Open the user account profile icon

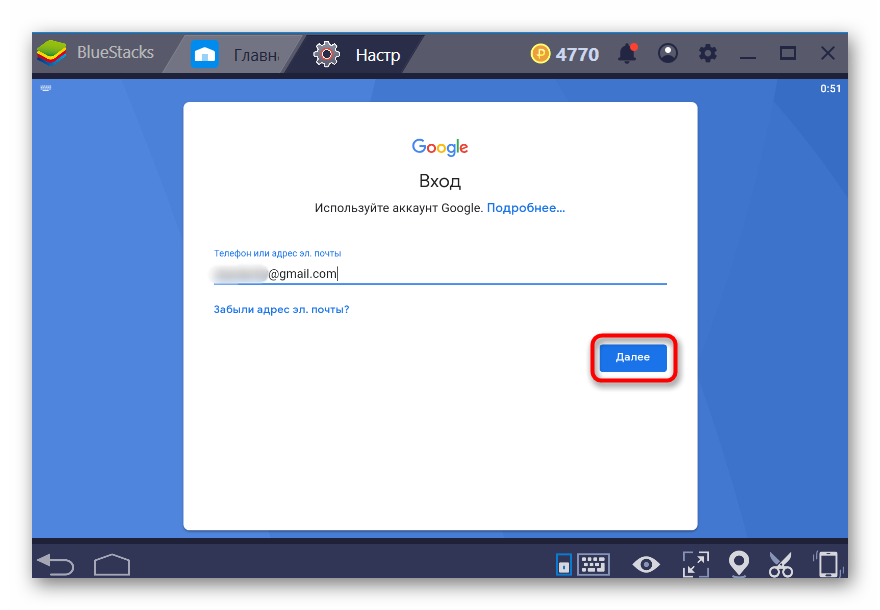click(667, 53)
